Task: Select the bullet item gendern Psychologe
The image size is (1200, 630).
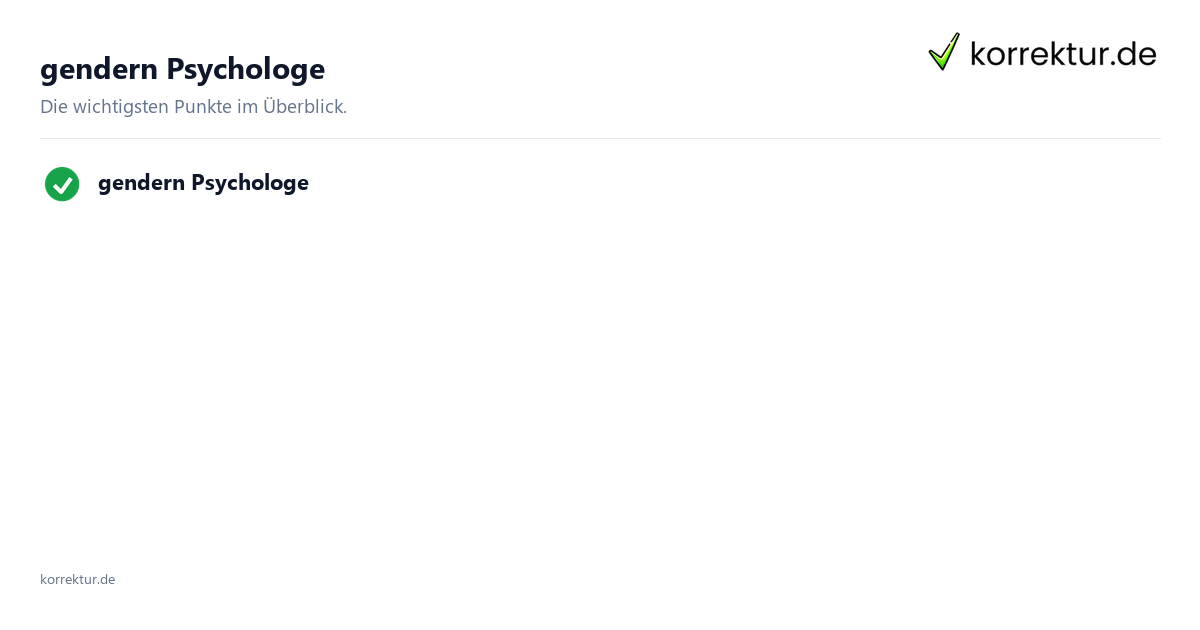Action: [x=203, y=183]
